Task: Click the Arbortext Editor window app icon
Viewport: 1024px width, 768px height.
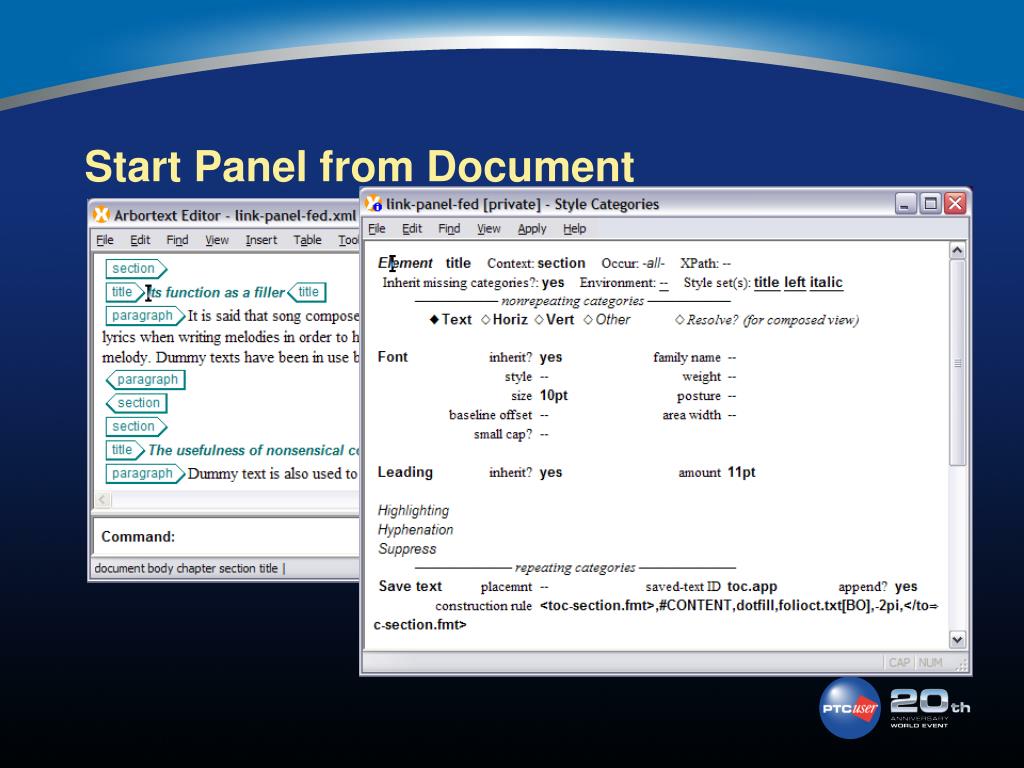Action: coord(101,215)
